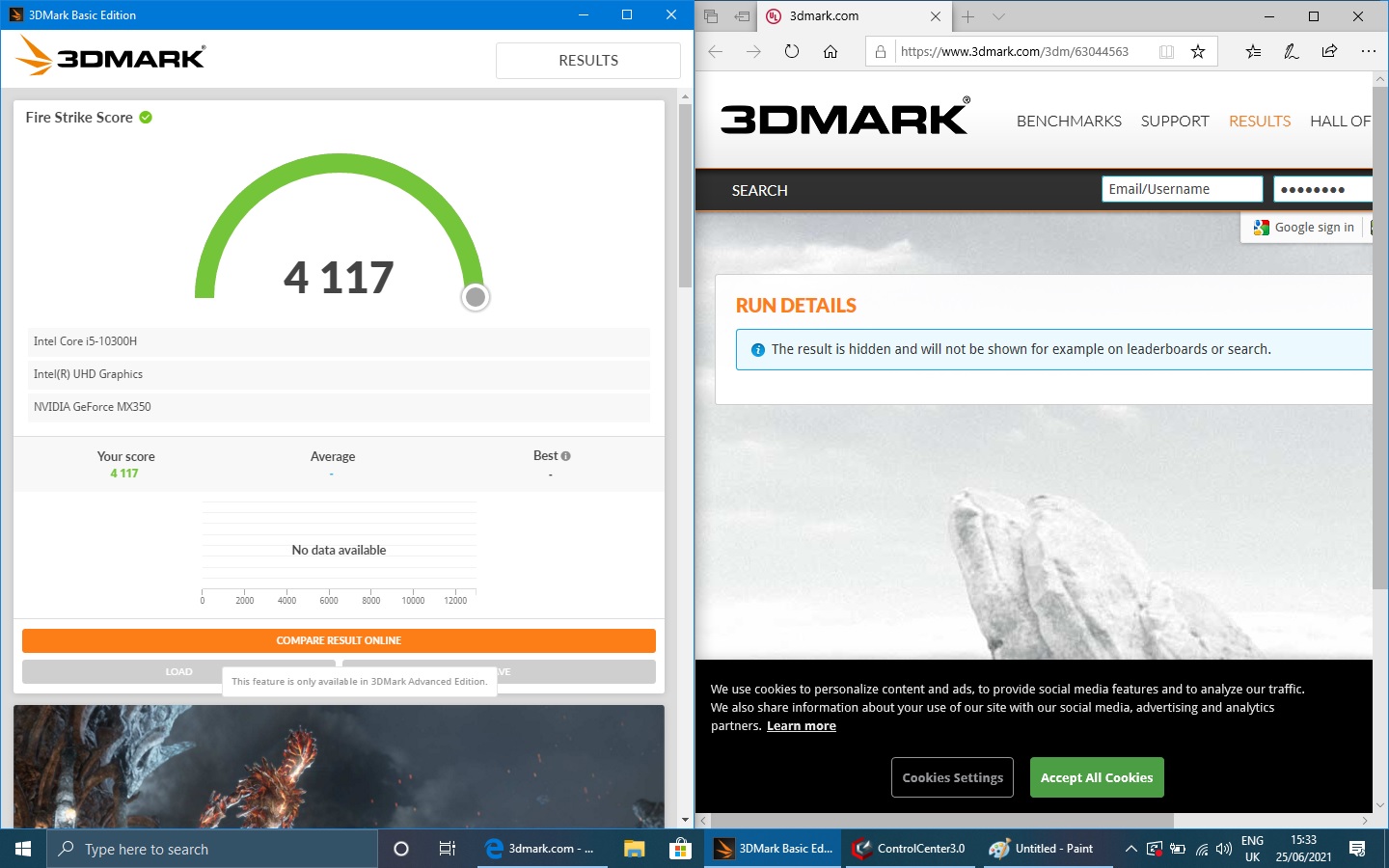Screen dimensions: 1389x868
Task: Click the Fire Strike preview image
Action: pyautogui.click(x=339, y=766)
